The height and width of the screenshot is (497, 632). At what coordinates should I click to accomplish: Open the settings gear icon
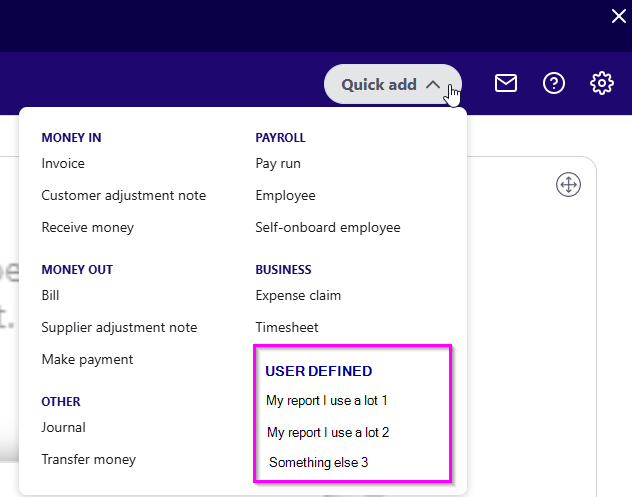tap(602, 83)
